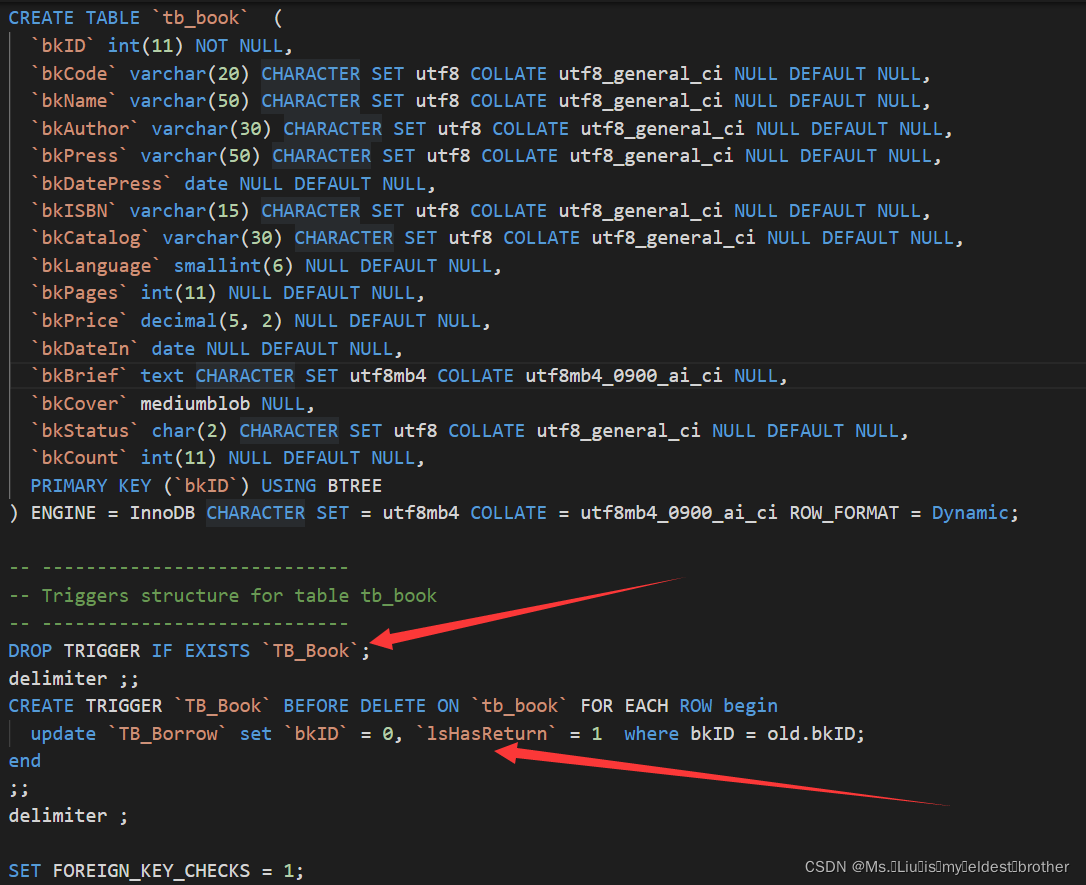
Task: Click FOR EACH text in trigger
Action: (624, 706)
